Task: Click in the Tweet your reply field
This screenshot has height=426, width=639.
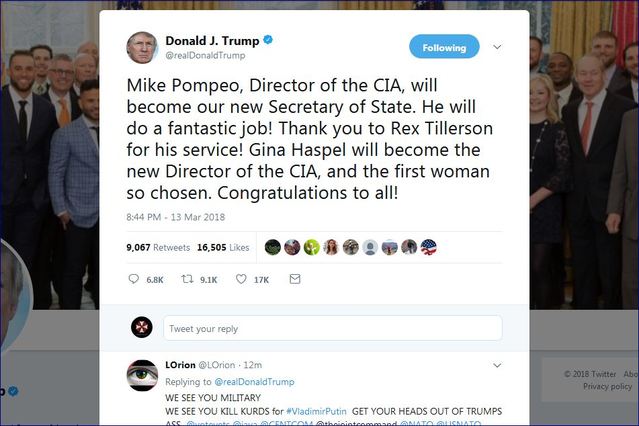Action: tap(332, 328)
